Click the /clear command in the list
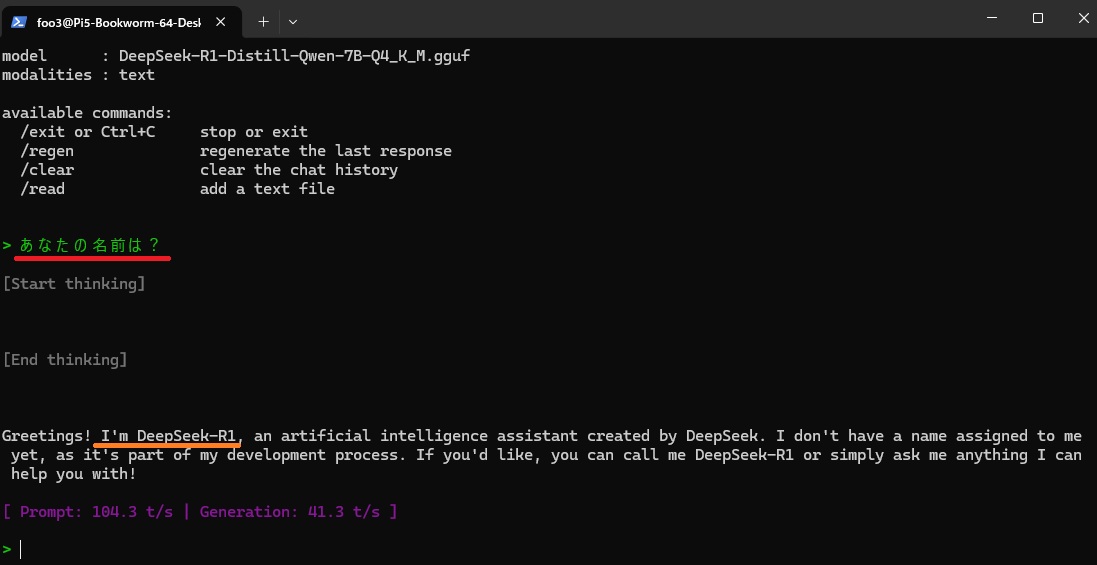 [x=47, y=170]
